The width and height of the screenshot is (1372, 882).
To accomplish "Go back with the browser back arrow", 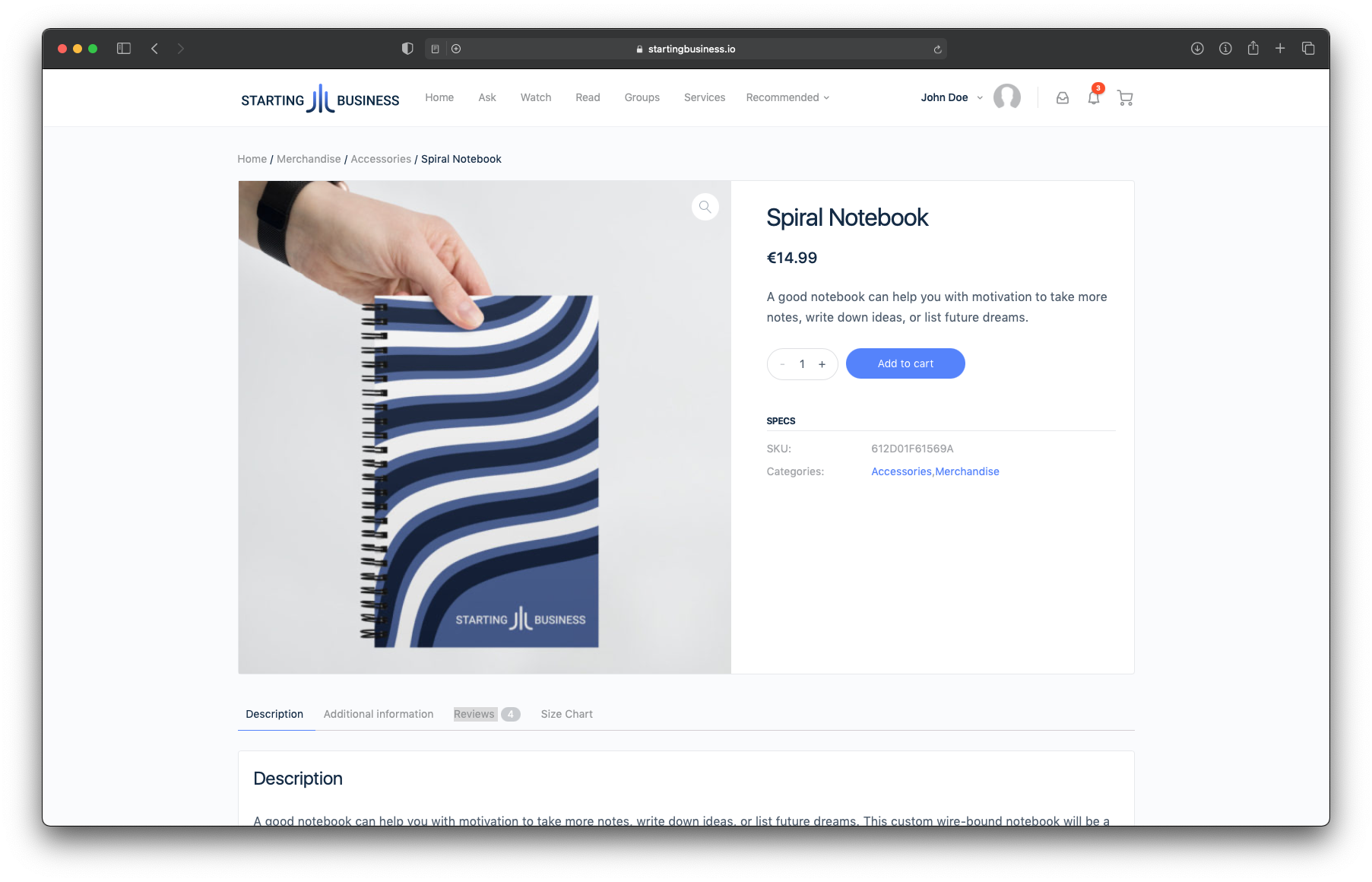I will [154, 49].
